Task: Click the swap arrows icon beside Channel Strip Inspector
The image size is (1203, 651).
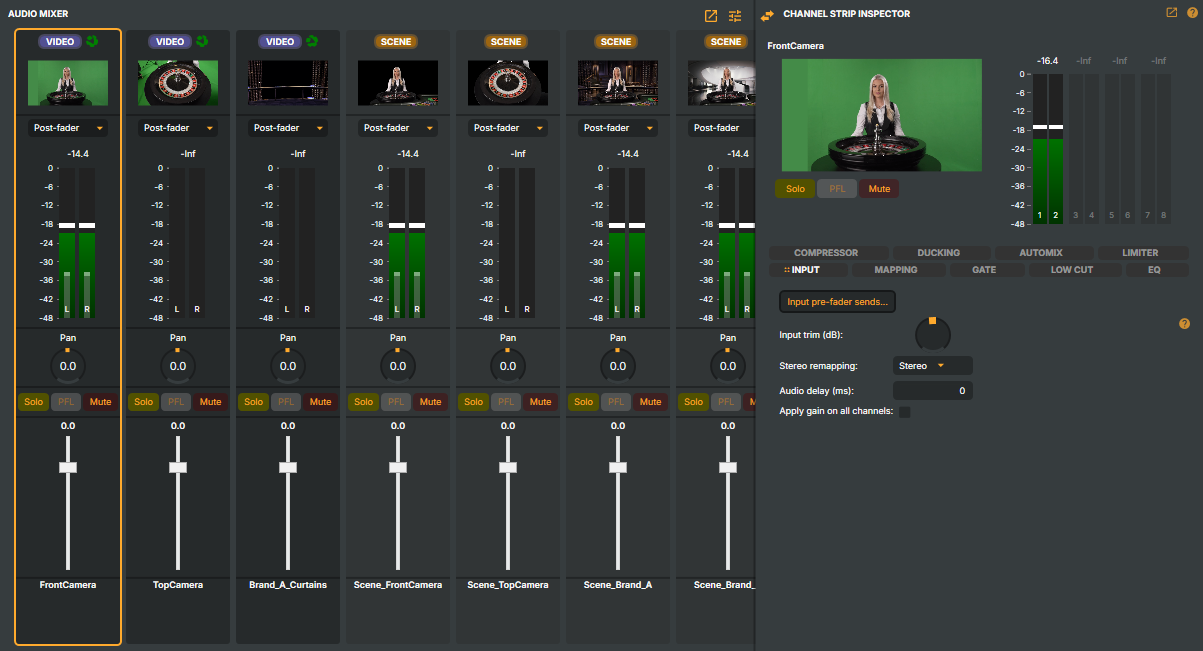Action: click(x=767, y=15)
